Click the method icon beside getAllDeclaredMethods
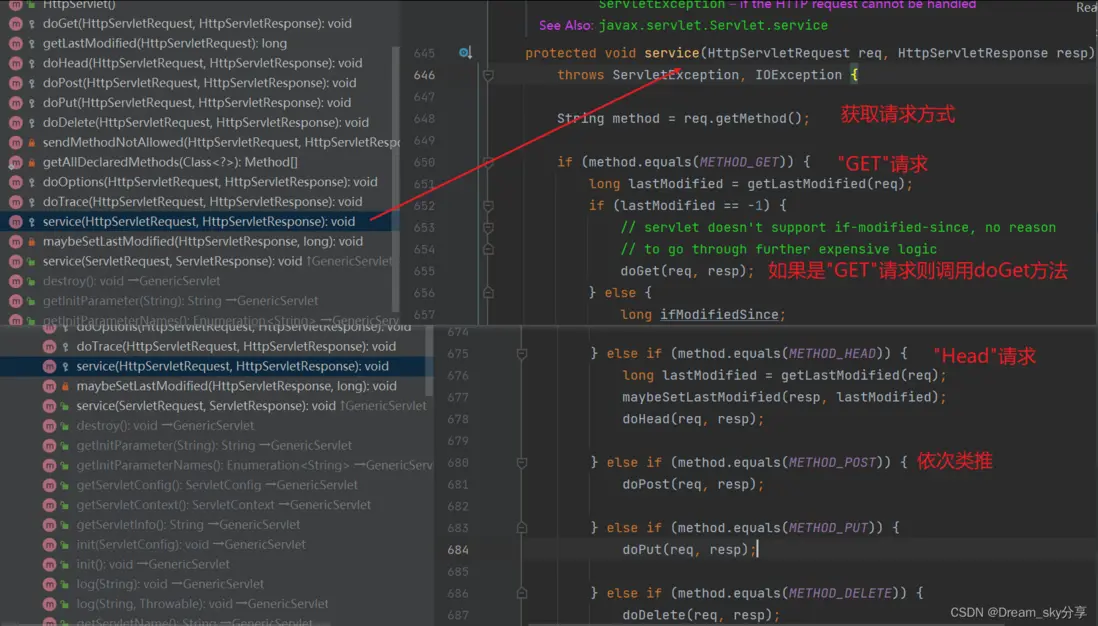 click(x=15, y=162)
